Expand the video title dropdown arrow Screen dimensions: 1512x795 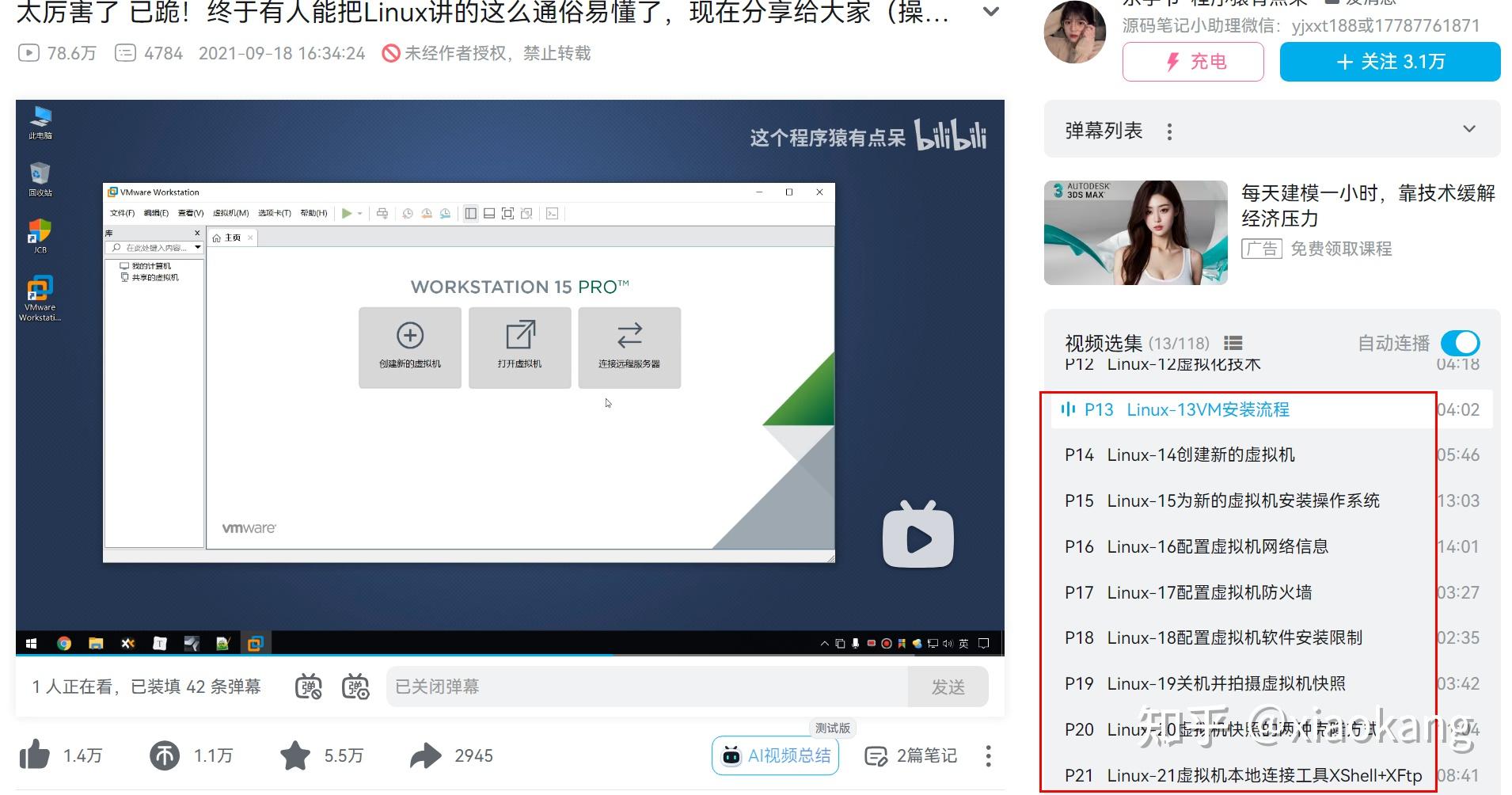(x=990, y=12)
